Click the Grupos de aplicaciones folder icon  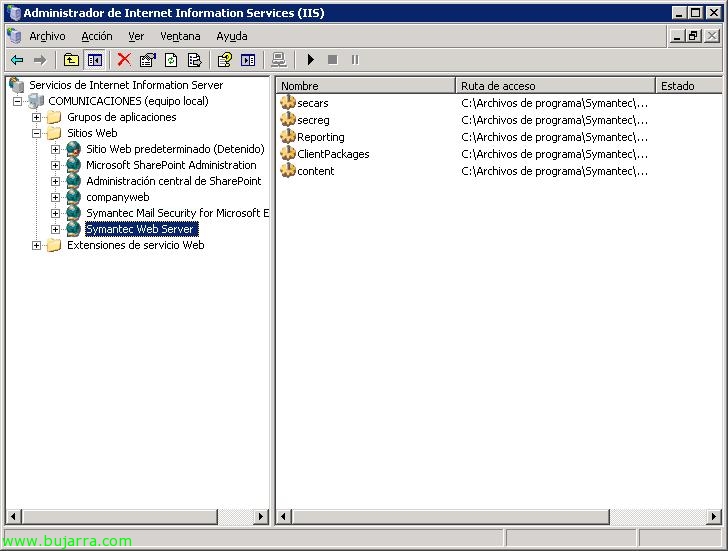[54, 117]
